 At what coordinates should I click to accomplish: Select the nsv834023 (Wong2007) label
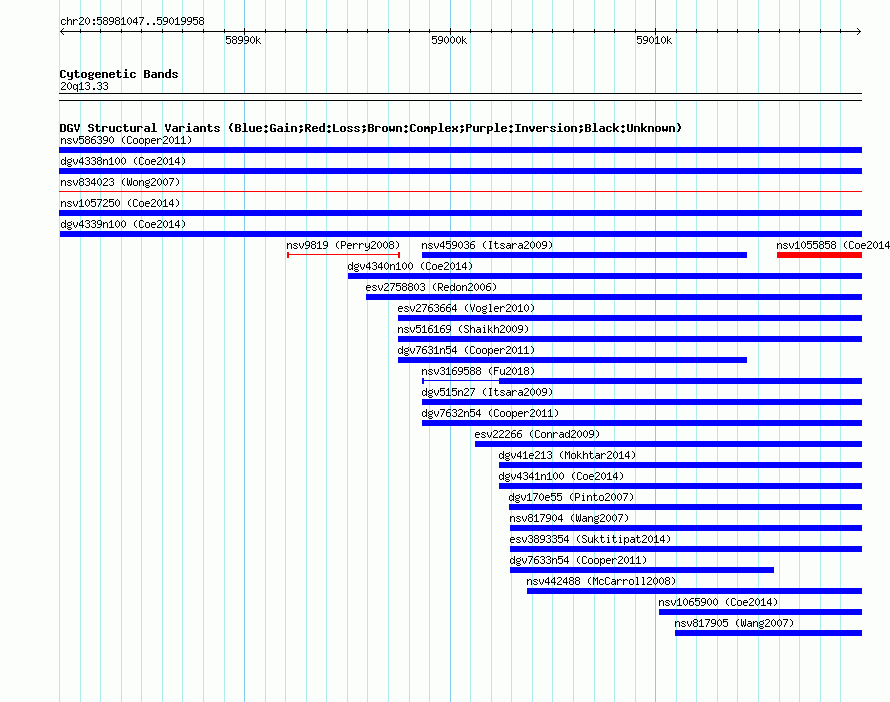click(120, 182)
